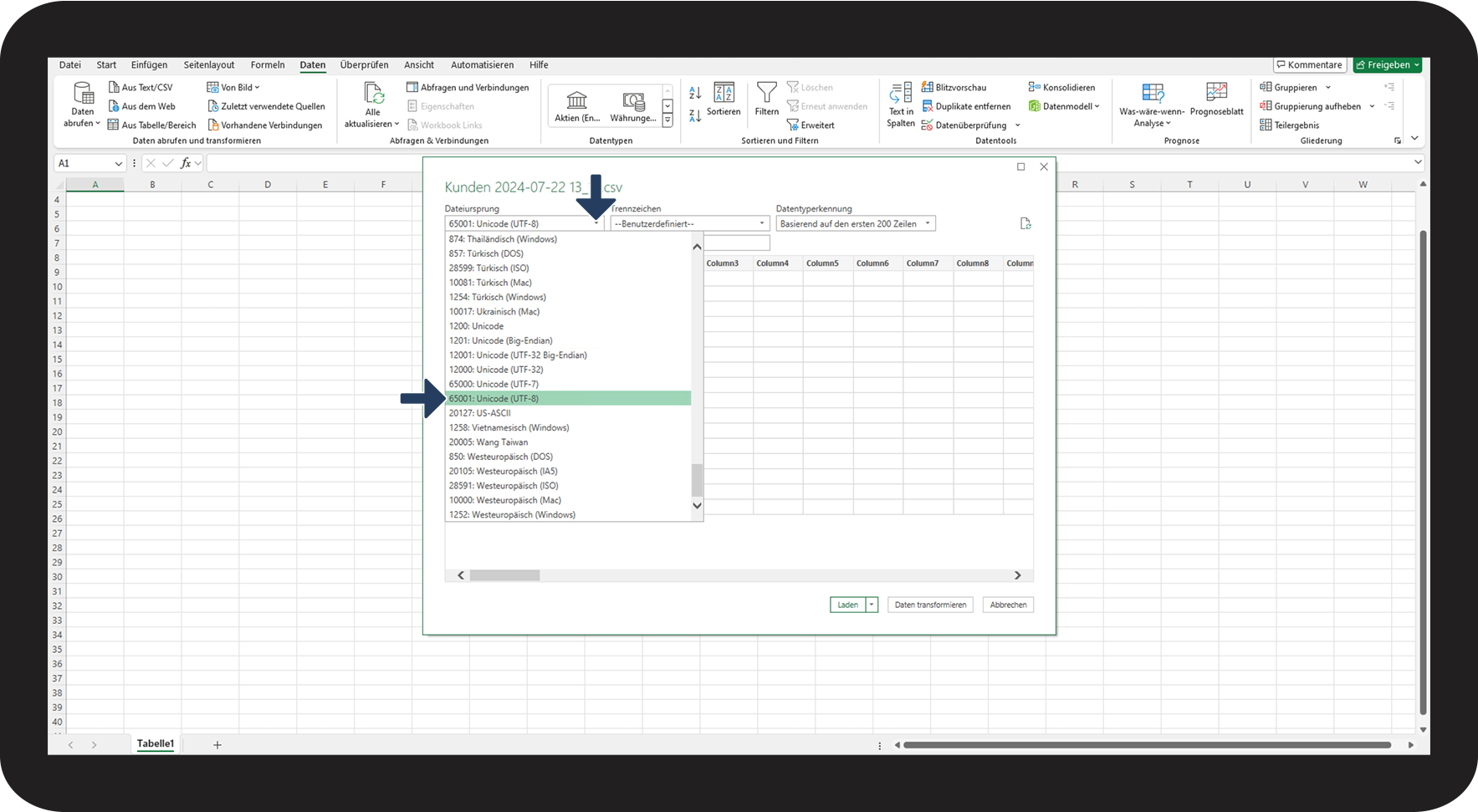The width and height of the screenshot is (1478, 812).
Task: Click the Aus Text/CSV import icon
Action: pos(115,88)
